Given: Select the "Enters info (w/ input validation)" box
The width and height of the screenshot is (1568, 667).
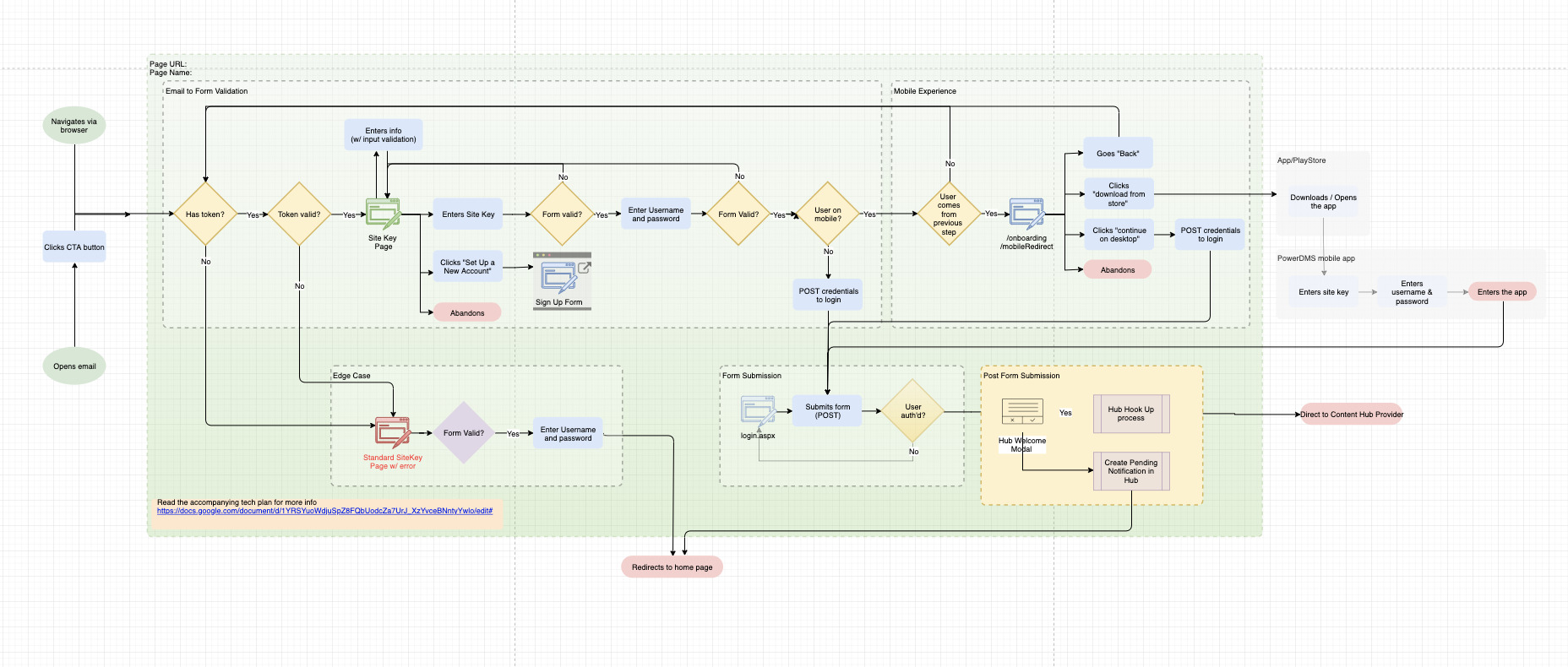Looking at the screenshot, I should coord(384,135).
